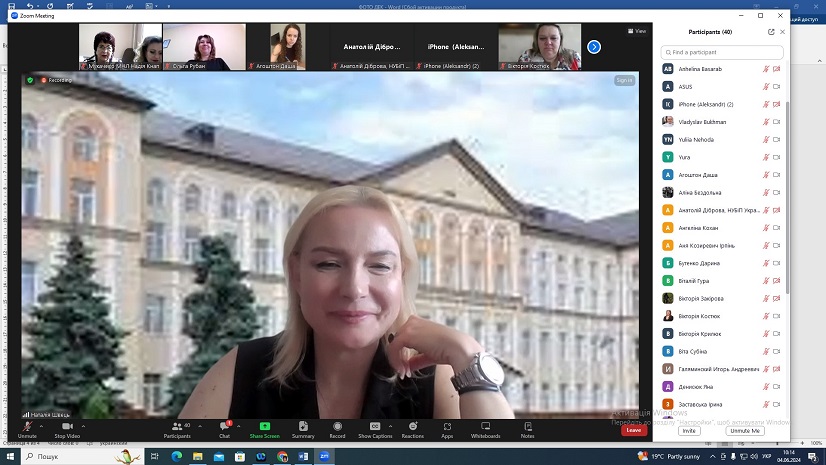This screenshot has height=465, width=826.
Task: Click the Recording indicator label
Action: pyautogui.click(x=56, y=80)
